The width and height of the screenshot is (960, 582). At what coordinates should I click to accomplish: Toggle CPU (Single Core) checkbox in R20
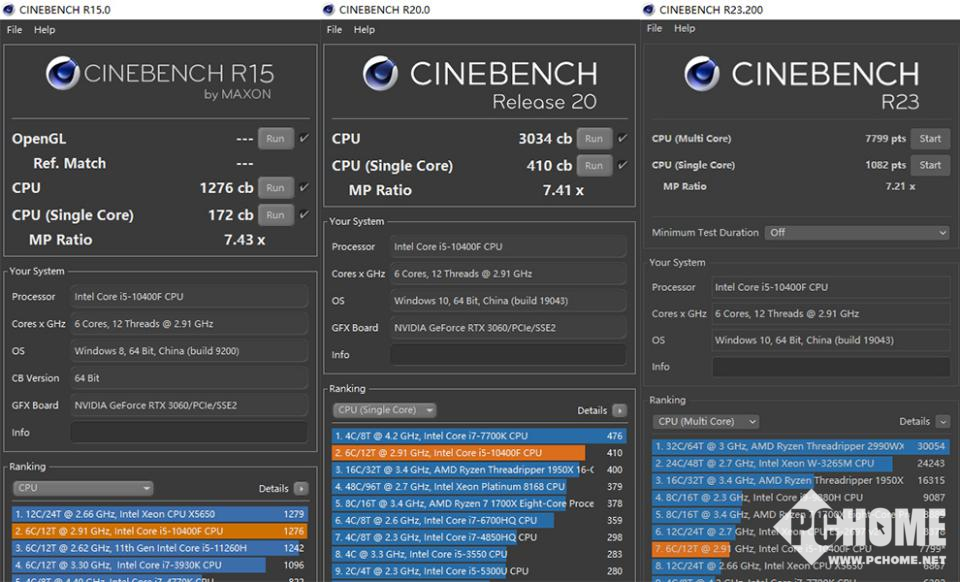point(623,165)
